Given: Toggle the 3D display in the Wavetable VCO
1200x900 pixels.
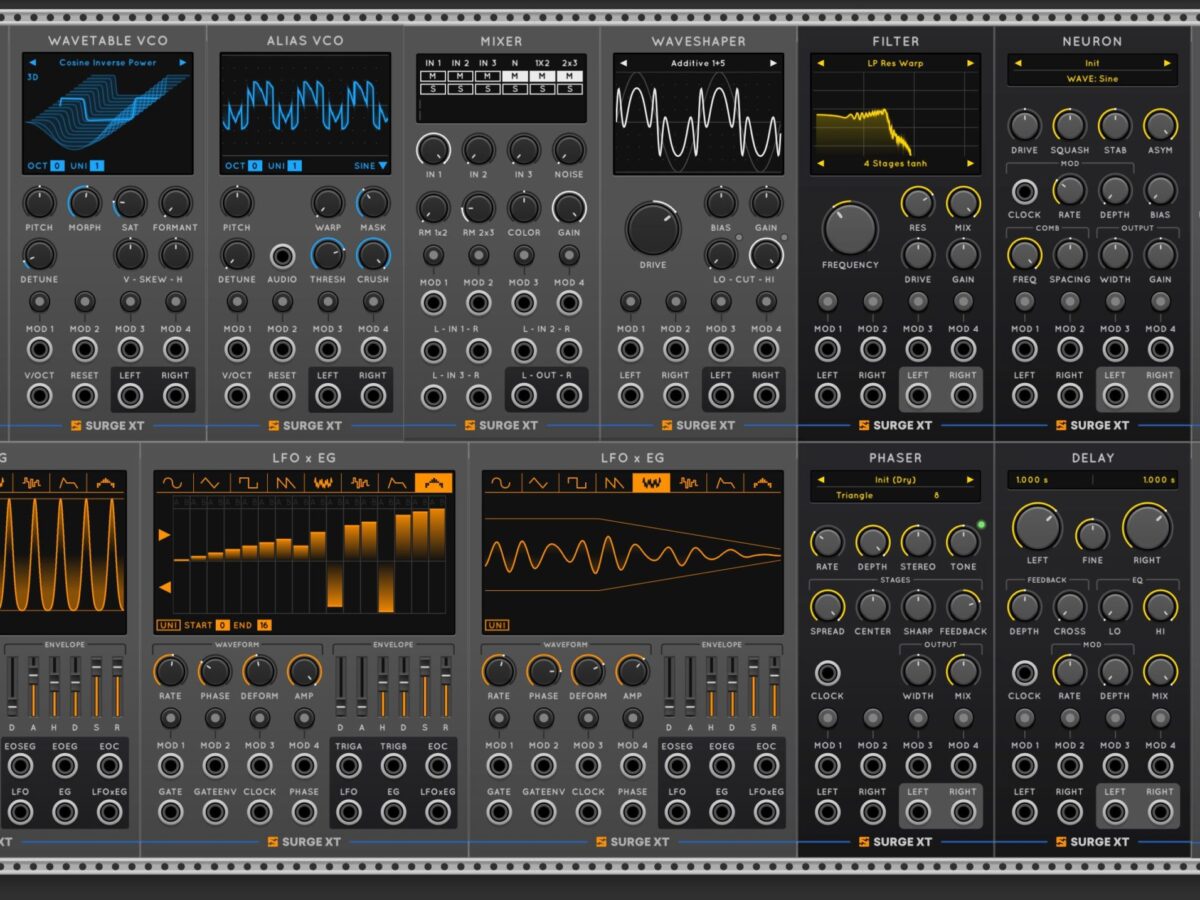Looking at the screenshot, I should [x=33, y=77].
